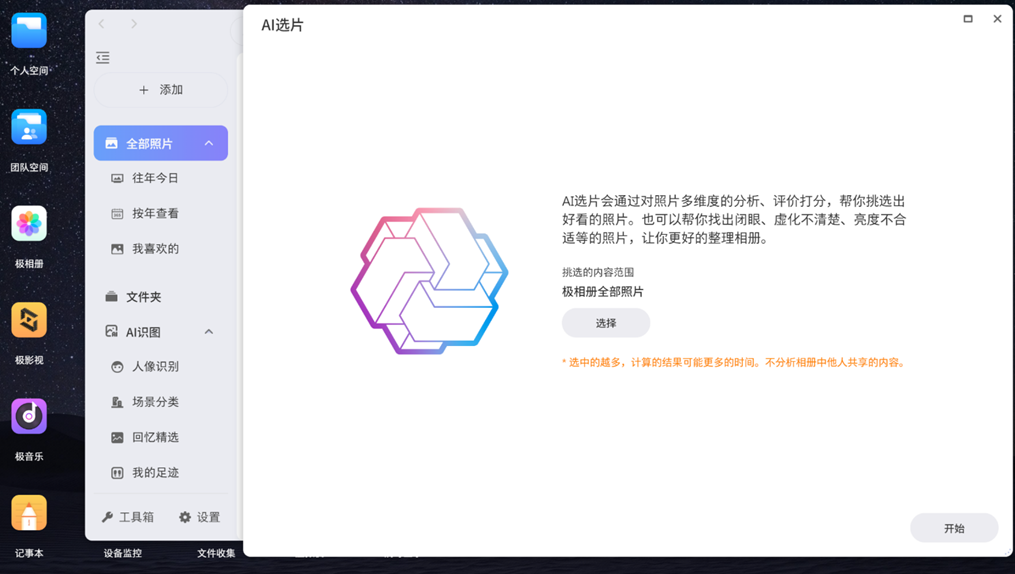Go forward with the right arrow

click(133, 24)
